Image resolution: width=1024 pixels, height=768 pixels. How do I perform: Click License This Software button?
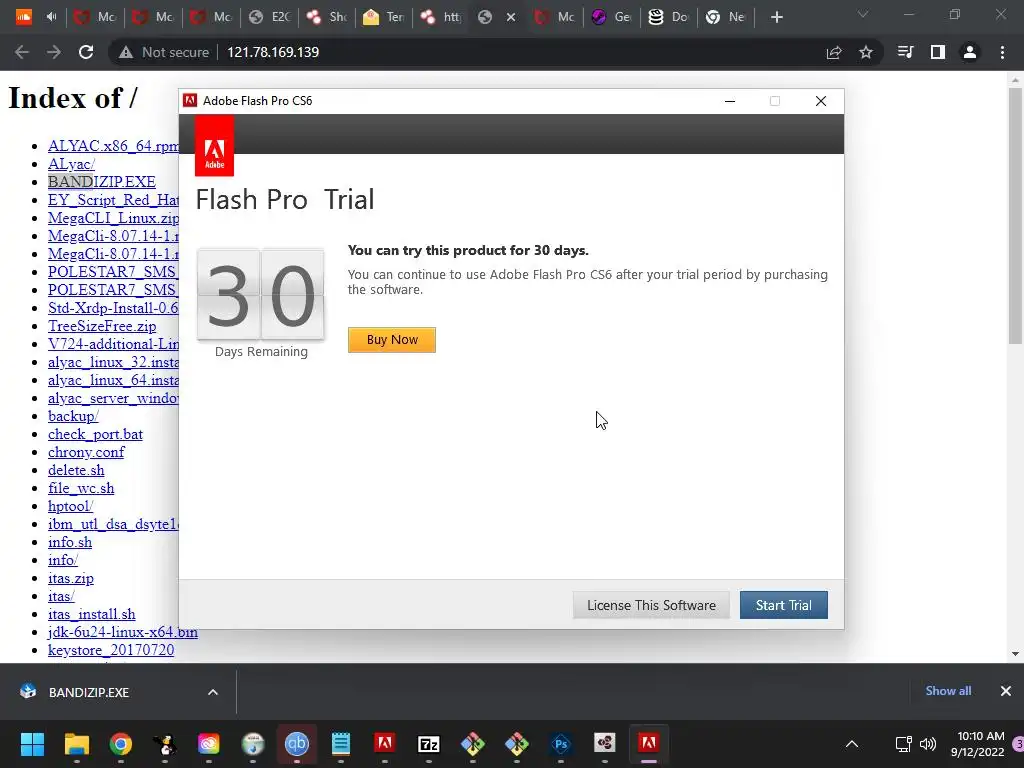point(651,605)
